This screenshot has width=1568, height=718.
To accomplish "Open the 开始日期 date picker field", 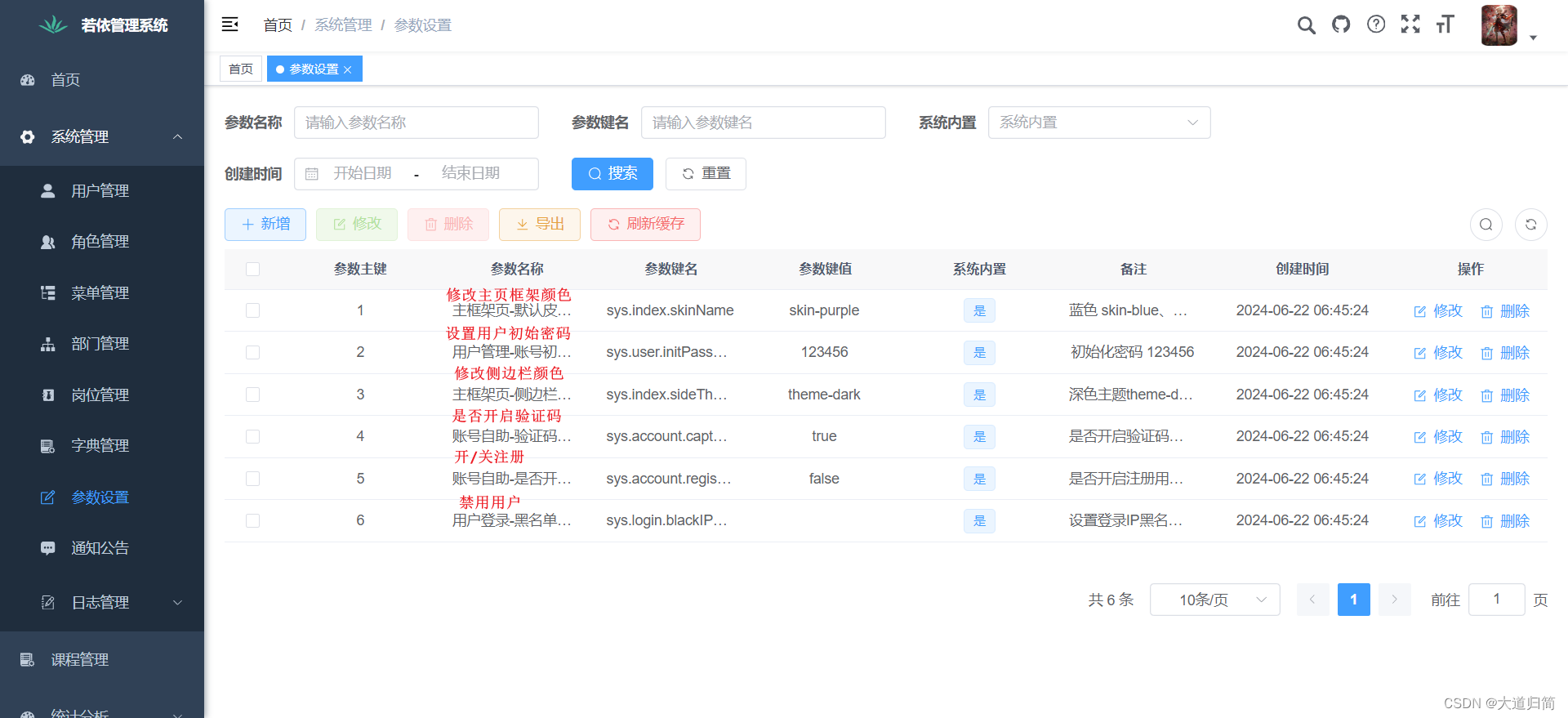I will tap(363, 174).
